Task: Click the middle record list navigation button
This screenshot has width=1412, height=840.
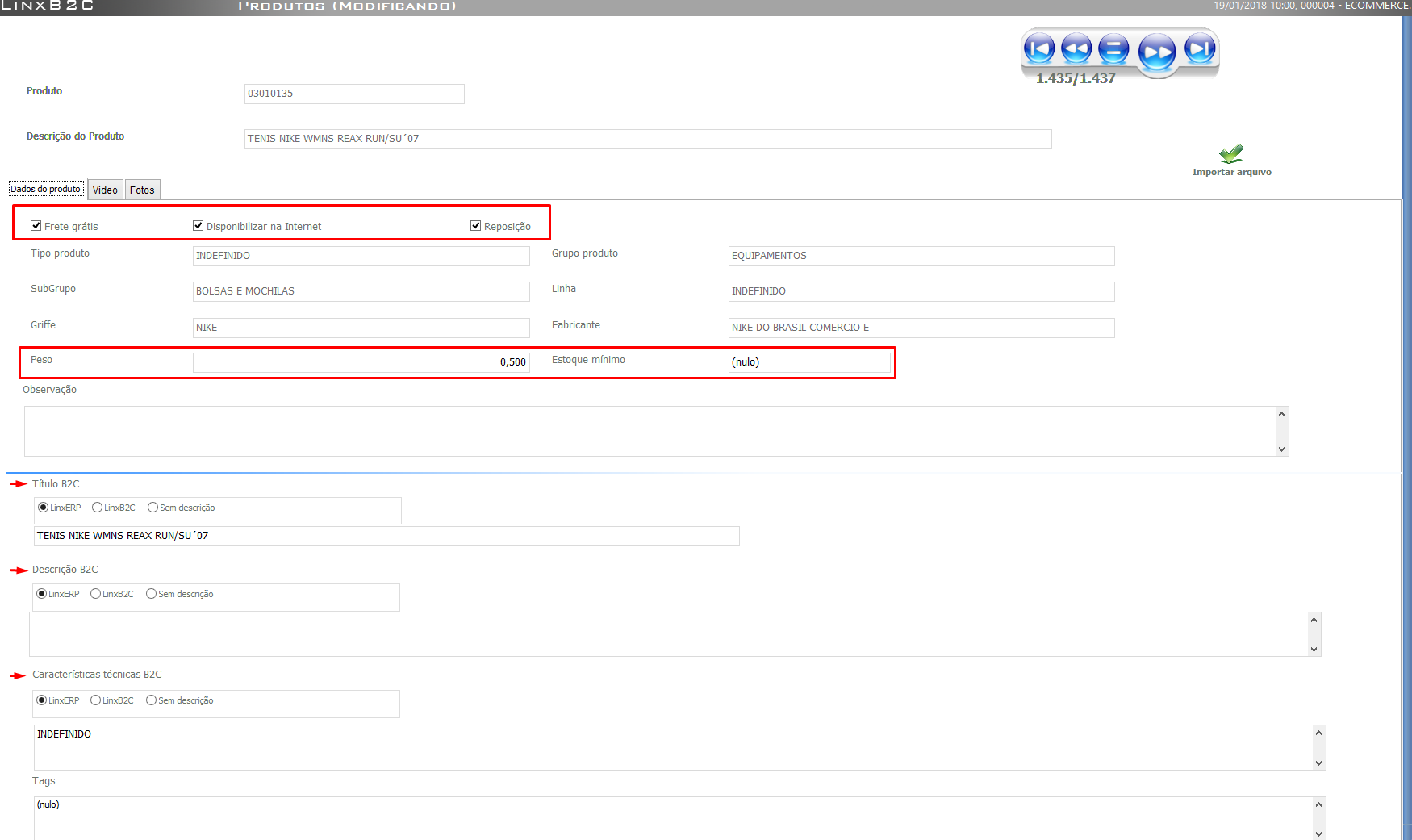Action: (1113, 49)
